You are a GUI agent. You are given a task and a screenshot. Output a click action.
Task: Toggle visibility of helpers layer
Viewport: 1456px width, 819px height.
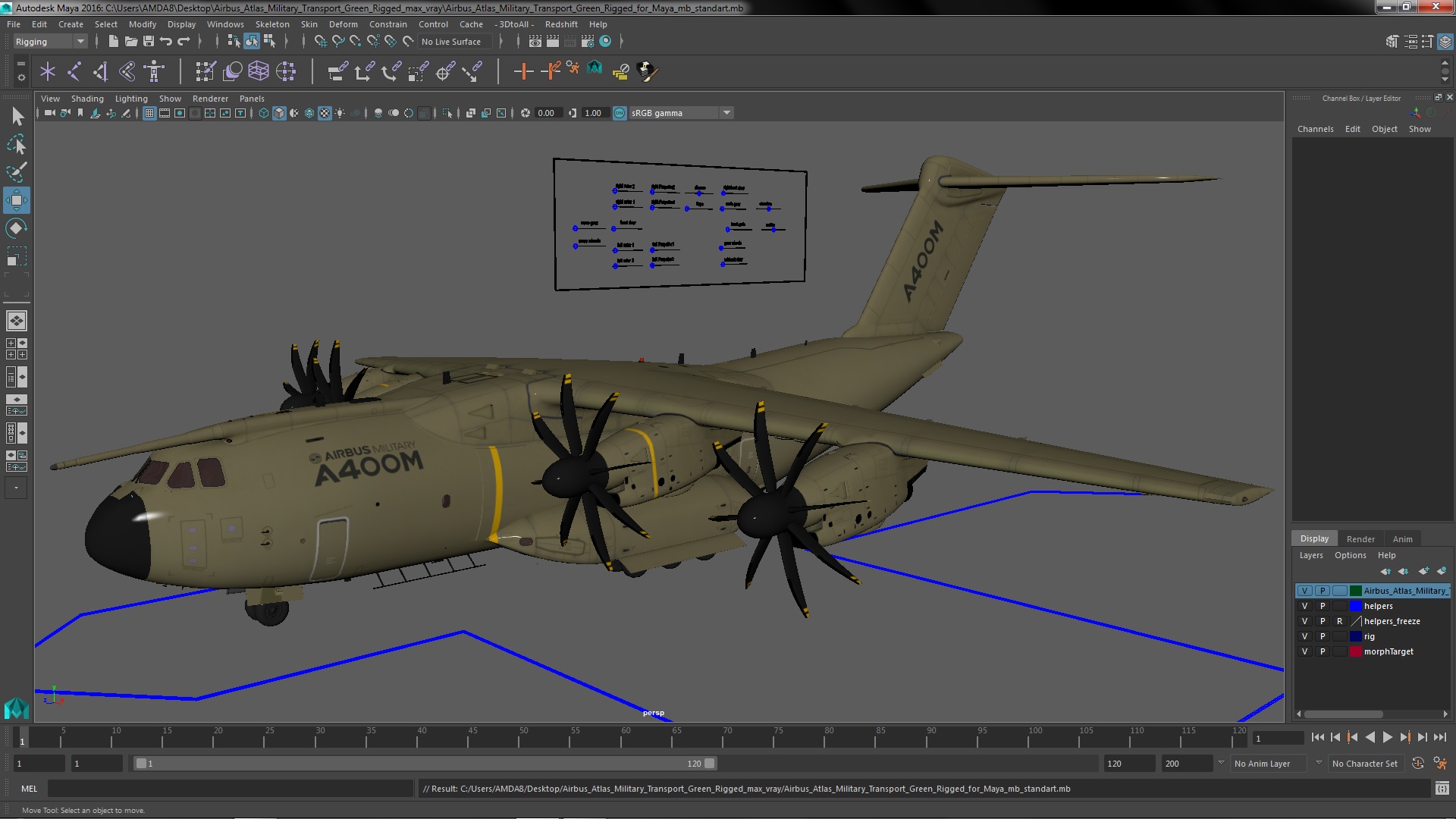1304,606
